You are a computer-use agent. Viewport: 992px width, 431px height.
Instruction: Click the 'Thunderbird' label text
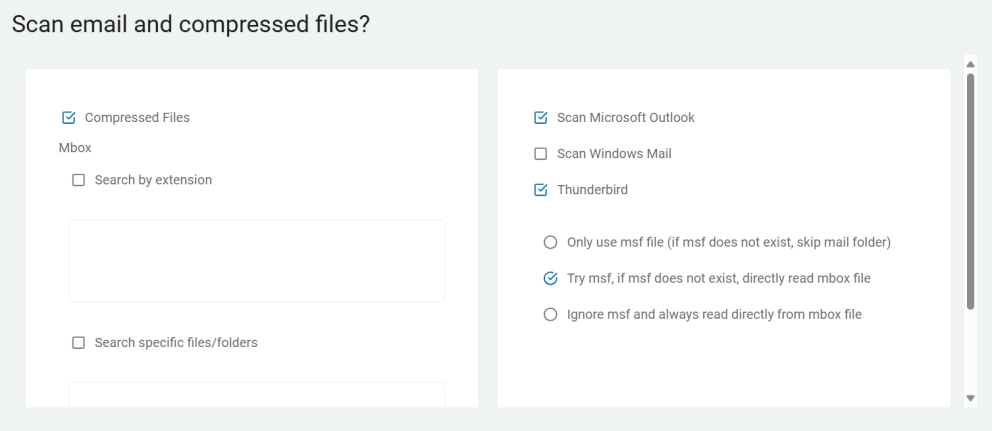(x=592, y=190)
